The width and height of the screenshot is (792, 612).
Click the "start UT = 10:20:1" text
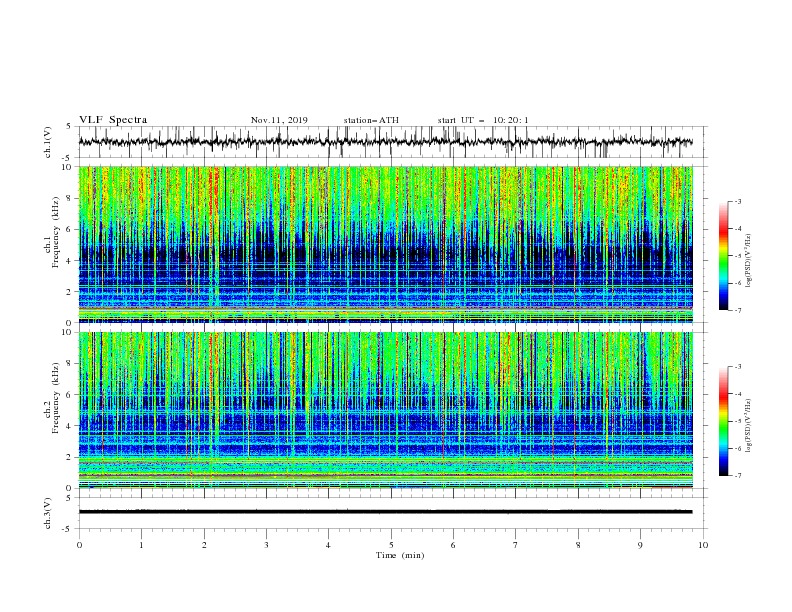[x=483, y=120]
